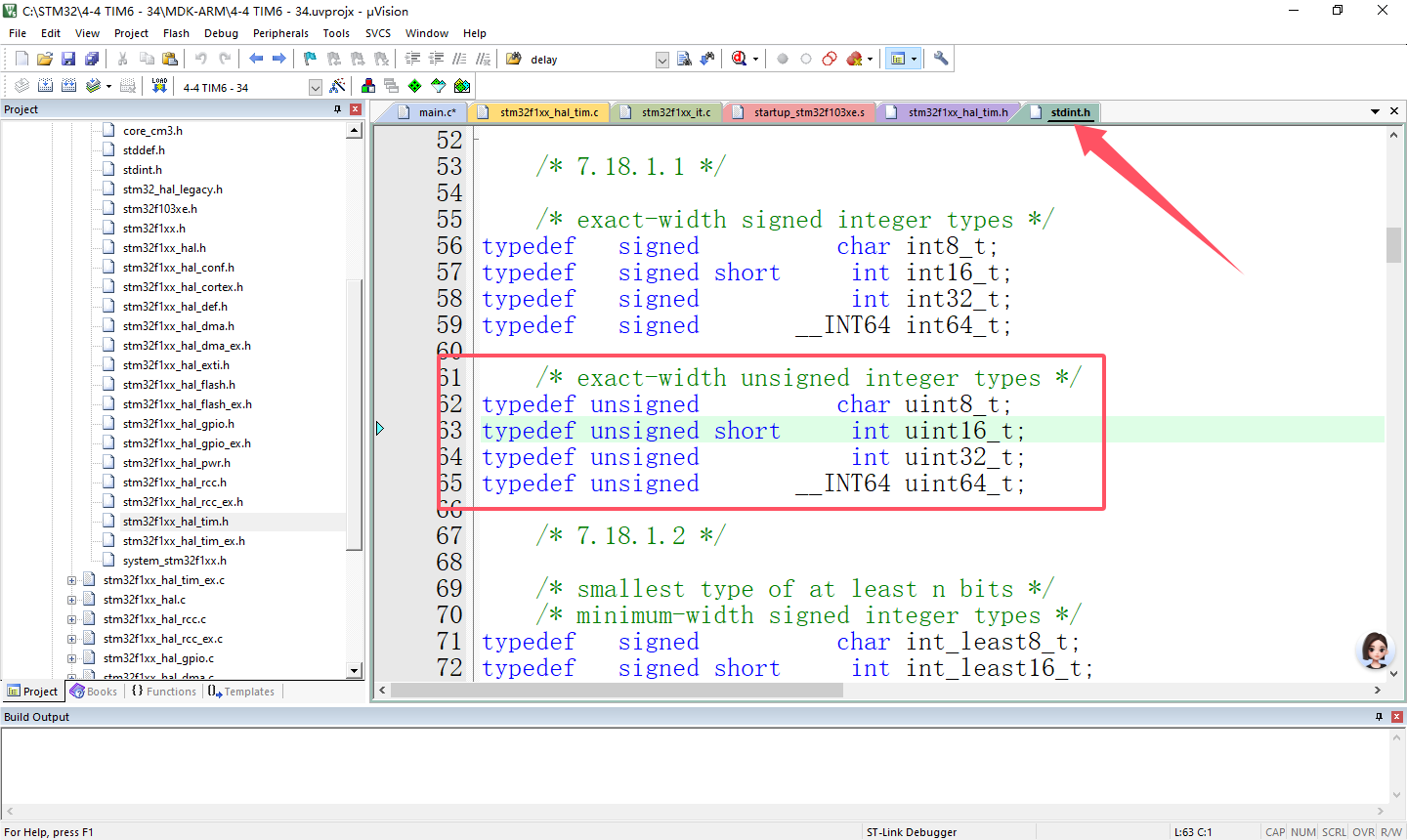Switch to the Functions panel tab
Image resolution: width=1407 pixels, height=840 pixels.
pyautogui.click(x=164, y=692)
